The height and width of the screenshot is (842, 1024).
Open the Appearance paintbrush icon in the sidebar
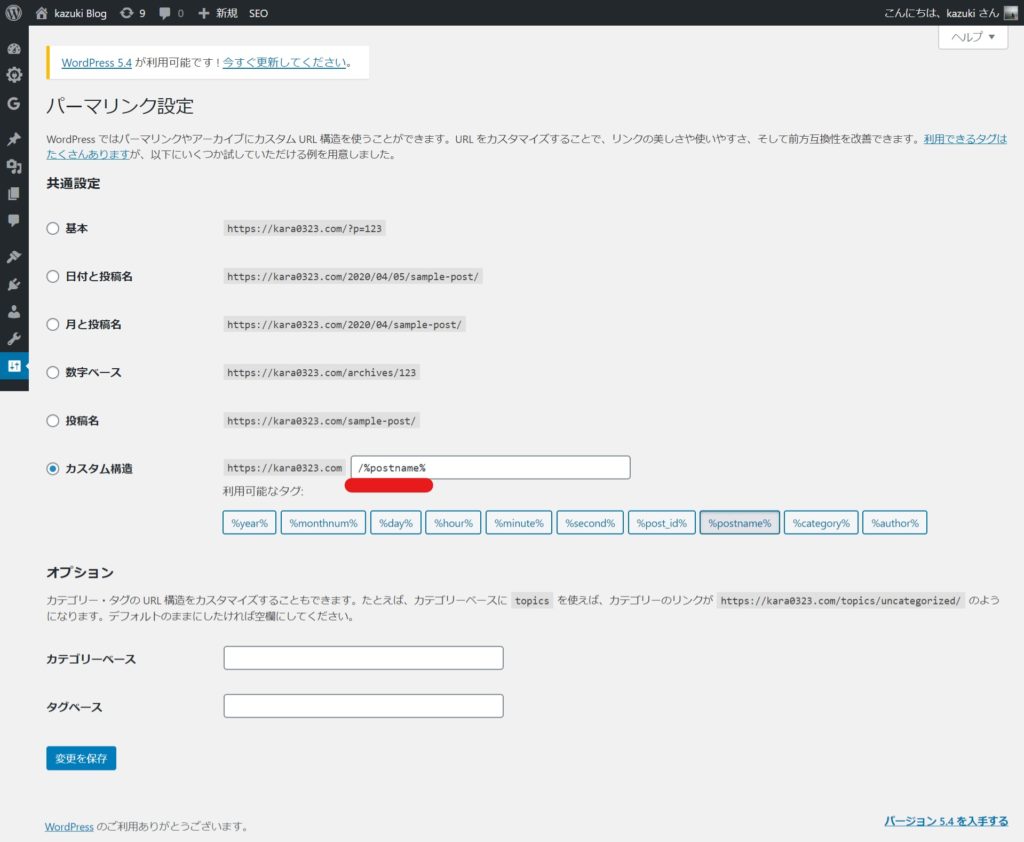14,257
